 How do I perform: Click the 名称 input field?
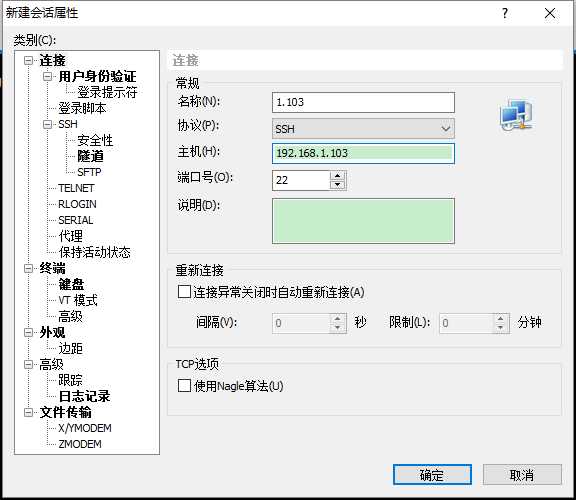pos(363,102)
